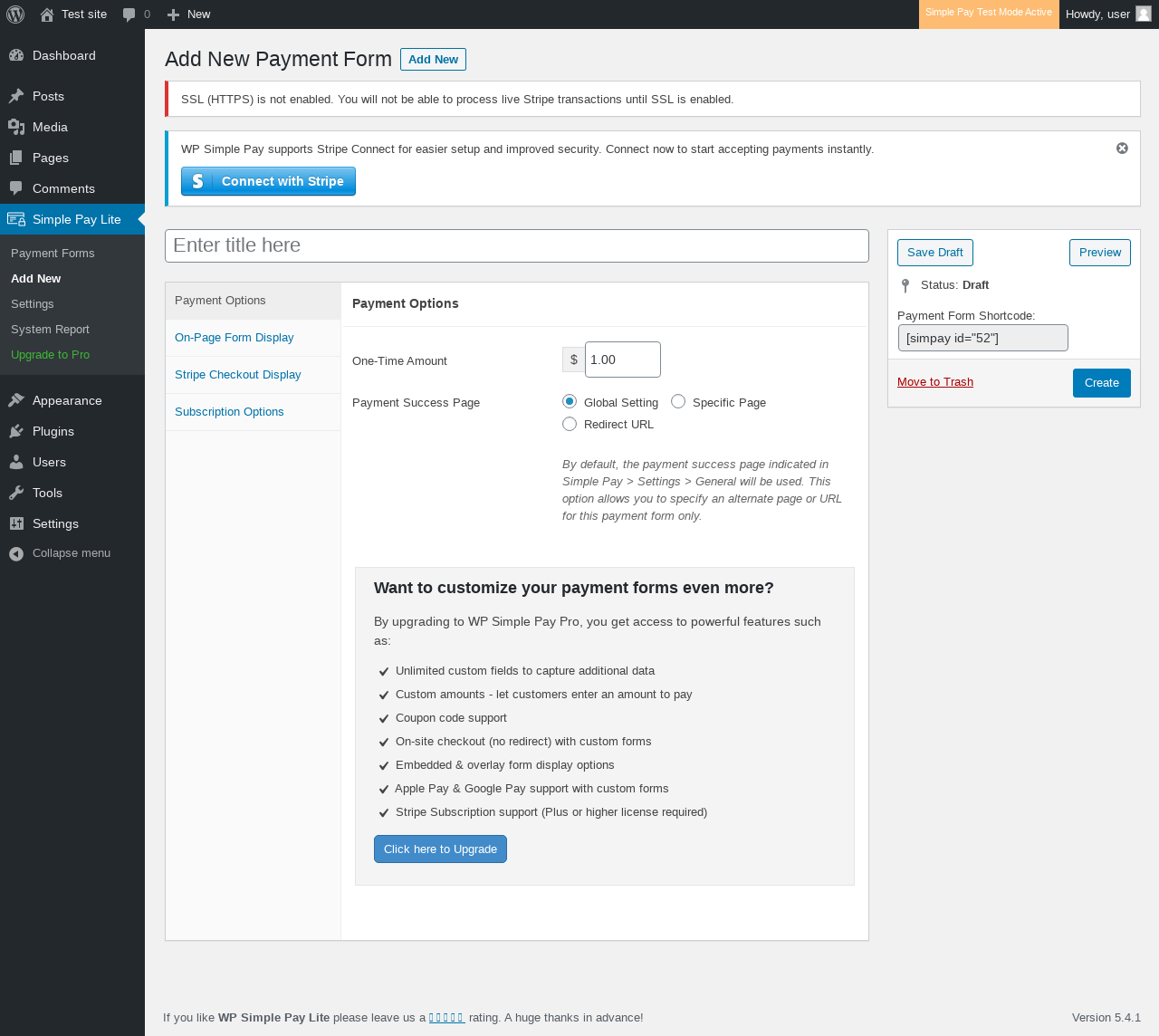Image resolution: width=1159 pixels, height=1036 pixels.
Task: Click the Collapse menu label
Action: (72, 553)
